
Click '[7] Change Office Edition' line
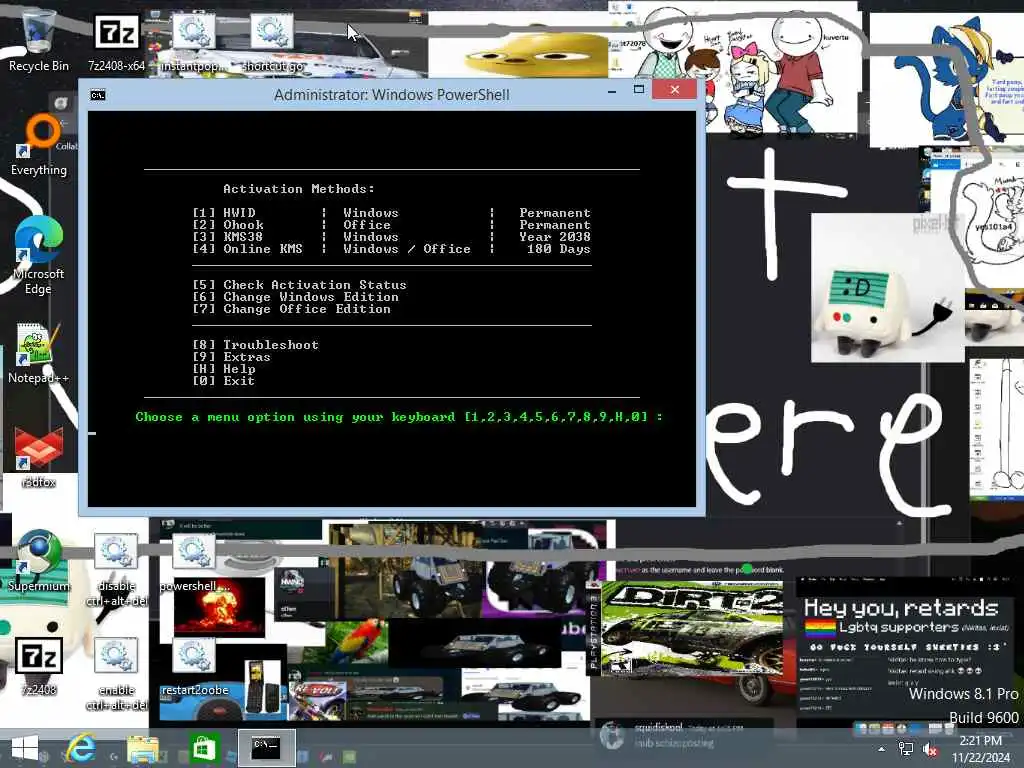coord(291,309)
